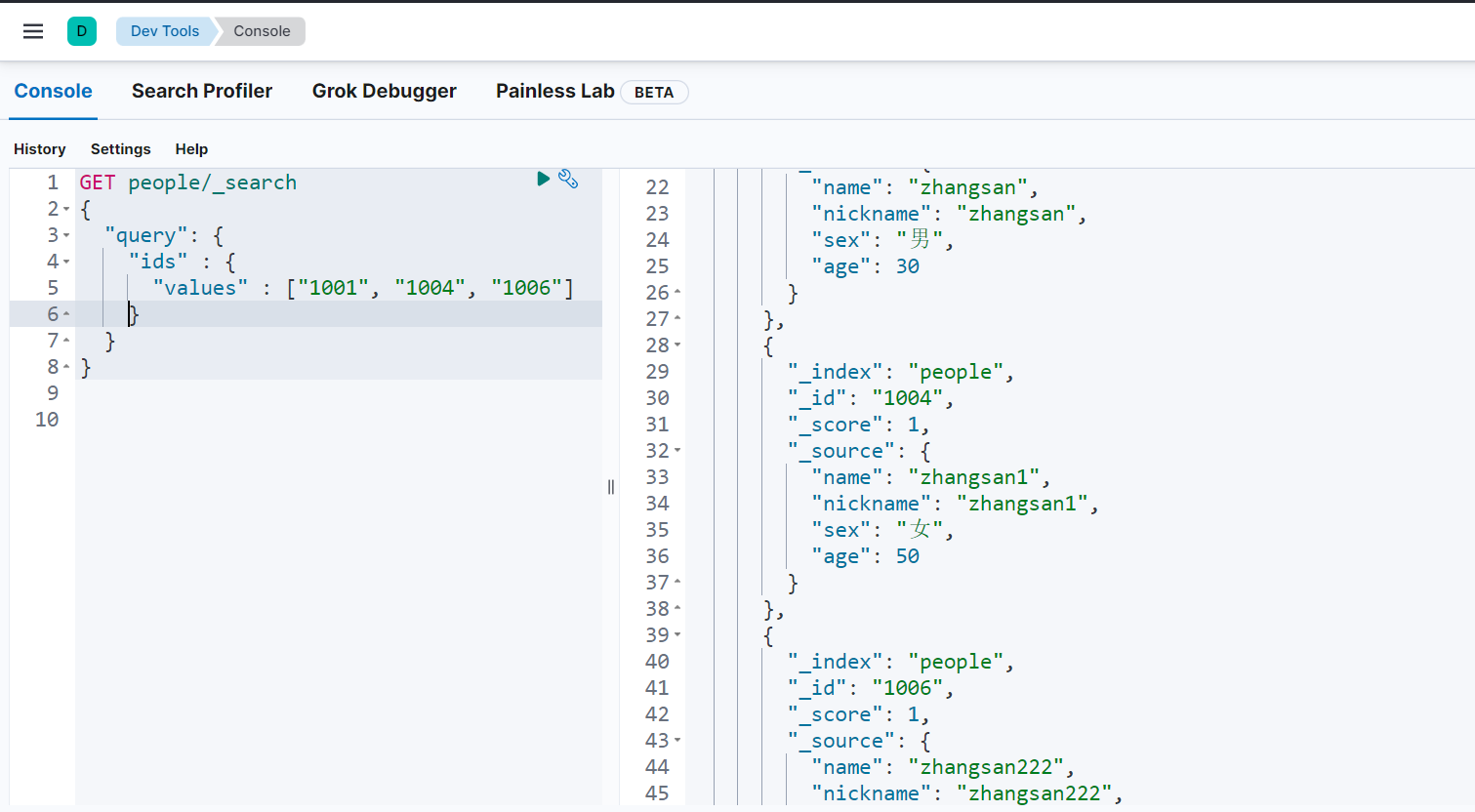Click the Console breadcrumb
This screenshot has height=812, width=1475.
(x=262, y=31)
